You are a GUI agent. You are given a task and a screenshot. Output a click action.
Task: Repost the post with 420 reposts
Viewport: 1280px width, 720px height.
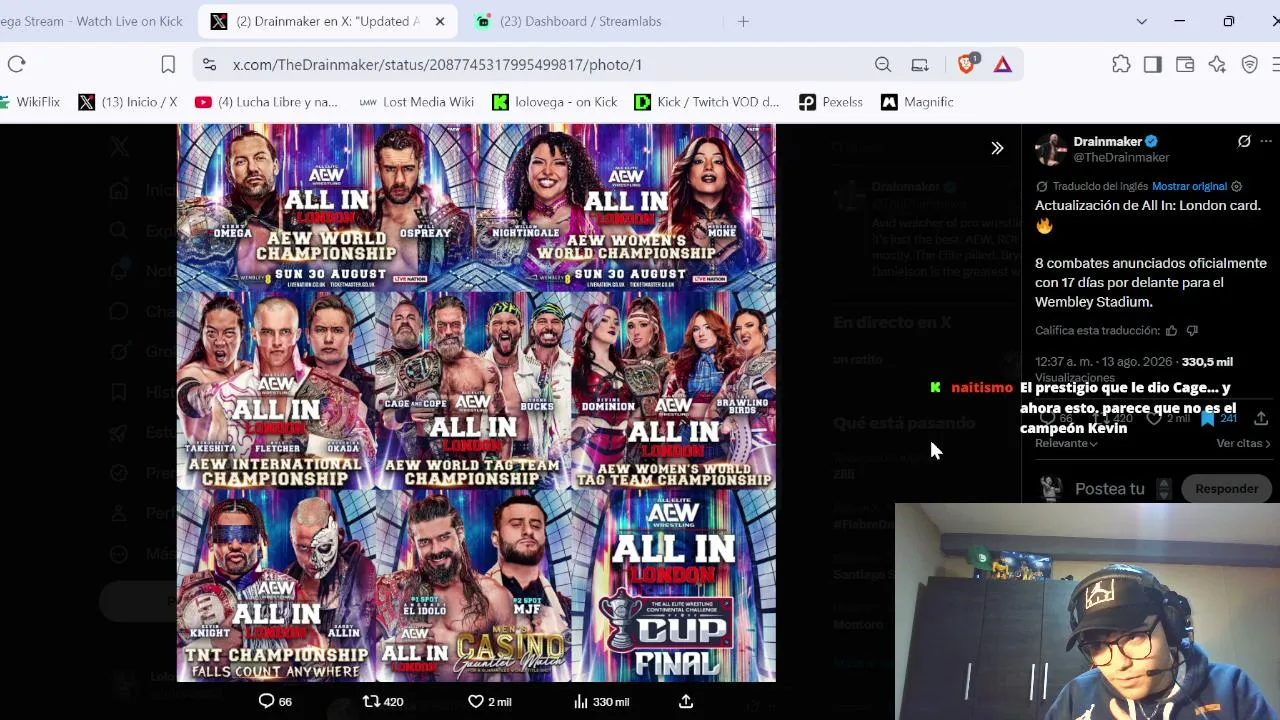pyautogui.click(x=383, y=702)
